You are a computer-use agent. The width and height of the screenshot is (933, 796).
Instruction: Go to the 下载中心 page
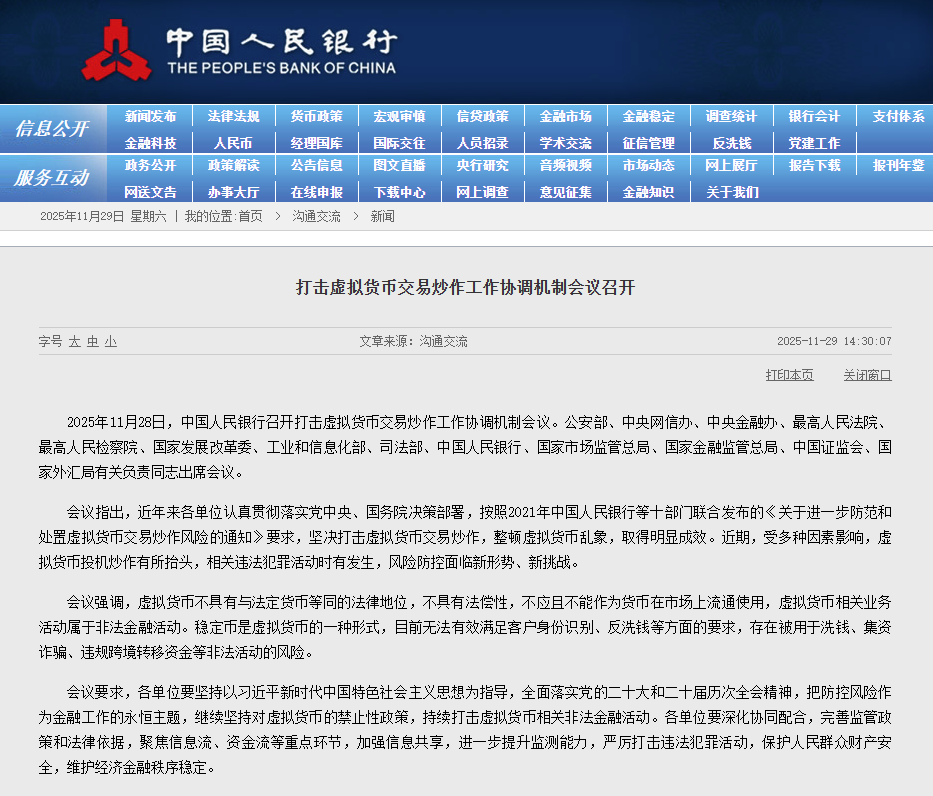point(399,191)
